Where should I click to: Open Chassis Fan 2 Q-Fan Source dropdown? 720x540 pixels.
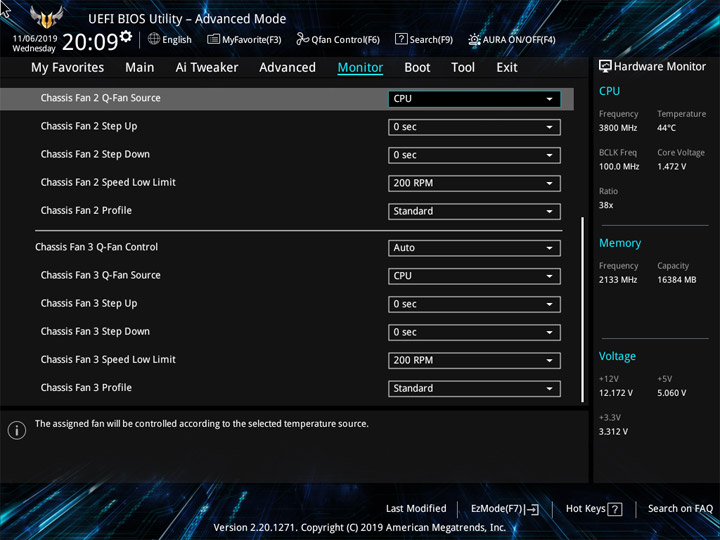click(474, 99)
